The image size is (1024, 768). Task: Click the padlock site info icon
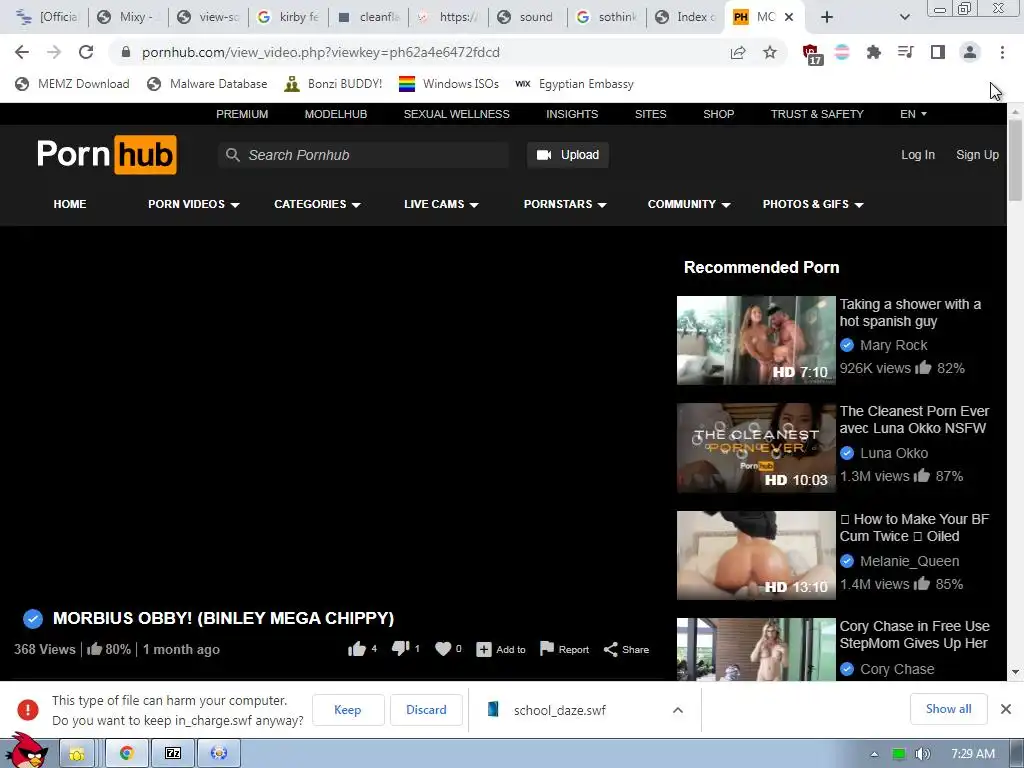[126, 52]
